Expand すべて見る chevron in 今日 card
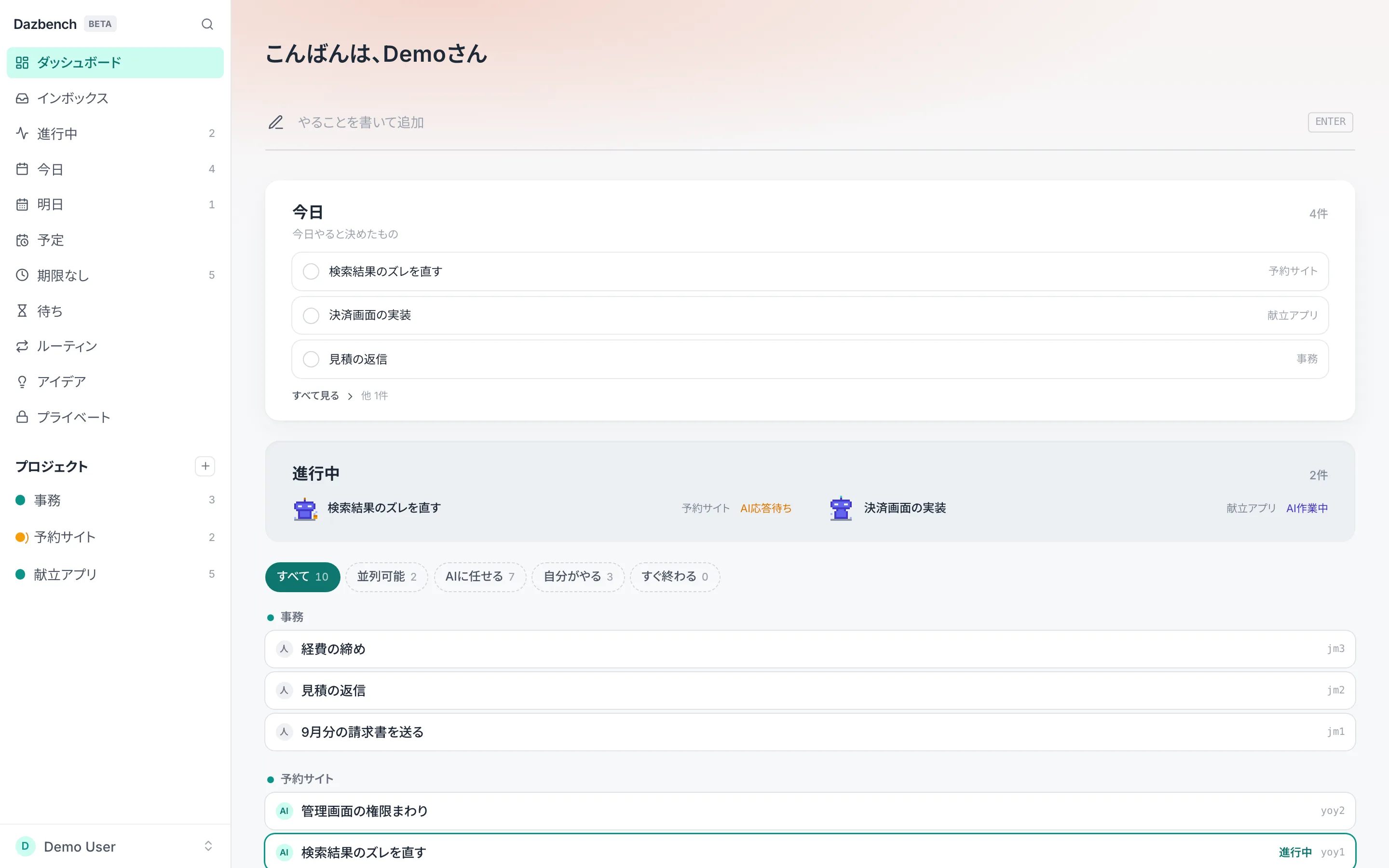1389x868 pixels. point(350,396)
